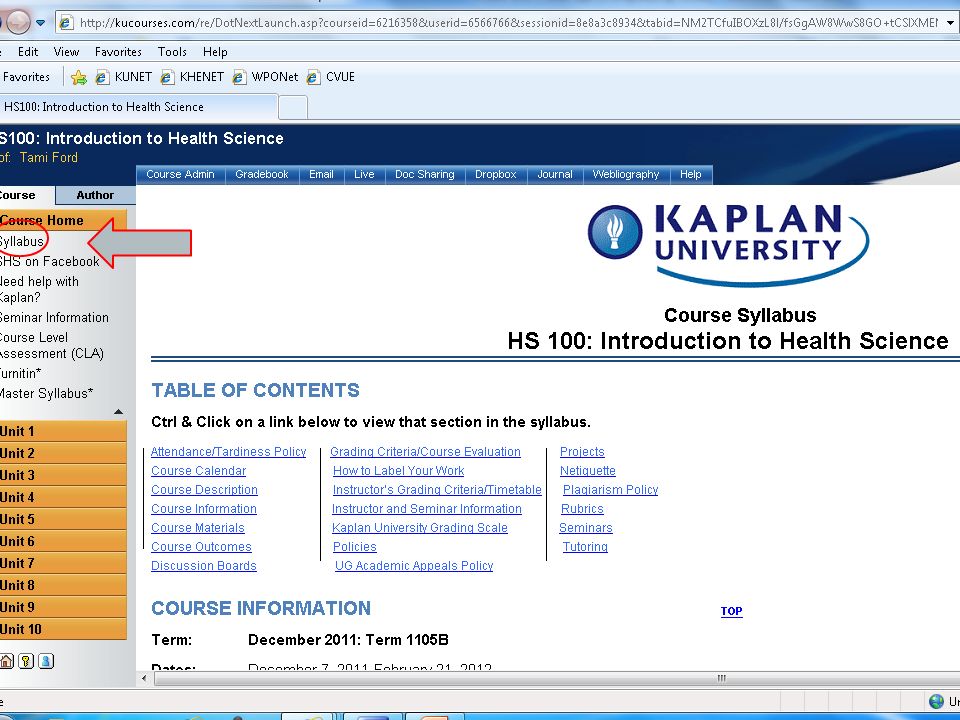Click the user profile icon below Unit 10
The width and height of the screenshot is (960, 720).
[x=46, y=661]
